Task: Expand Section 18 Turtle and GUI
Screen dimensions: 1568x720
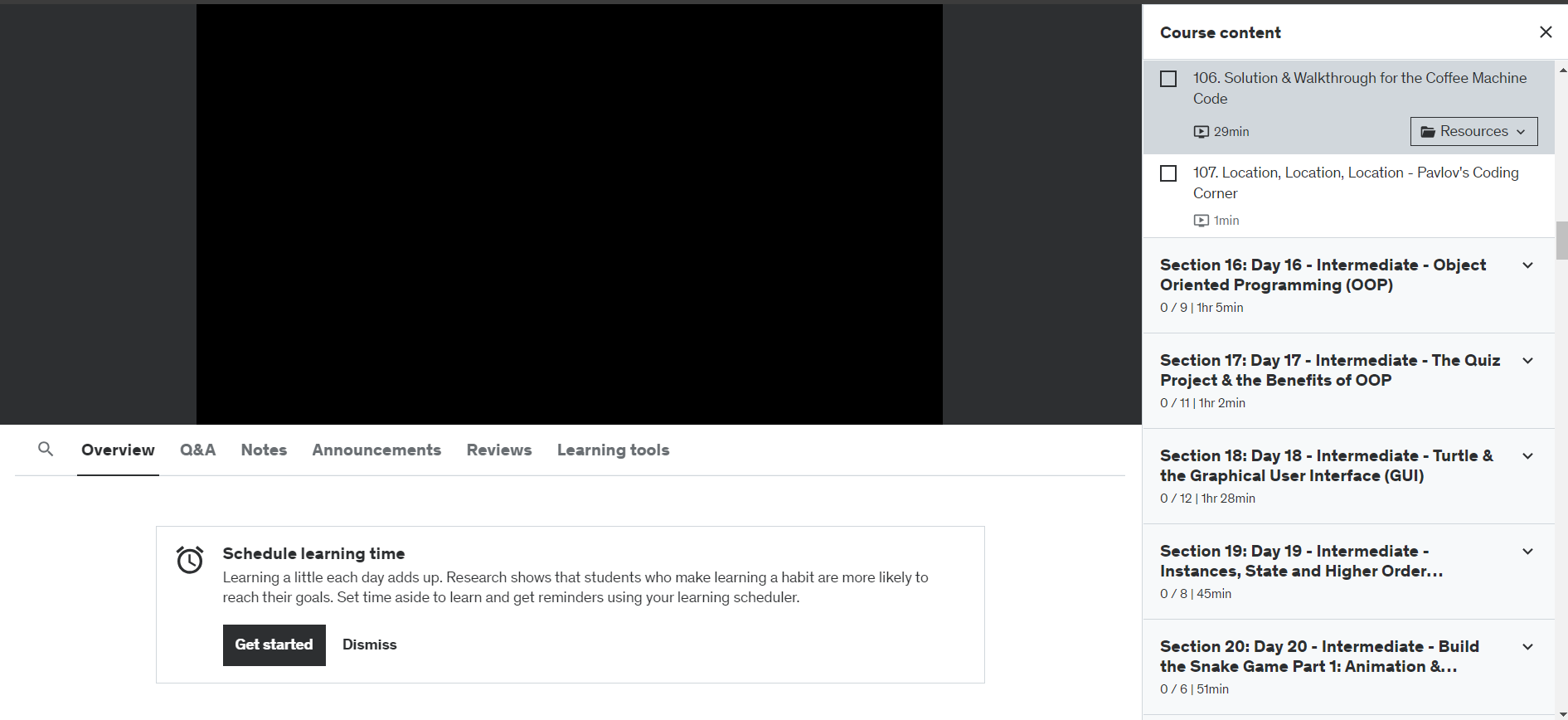Action: (1527, 456)
